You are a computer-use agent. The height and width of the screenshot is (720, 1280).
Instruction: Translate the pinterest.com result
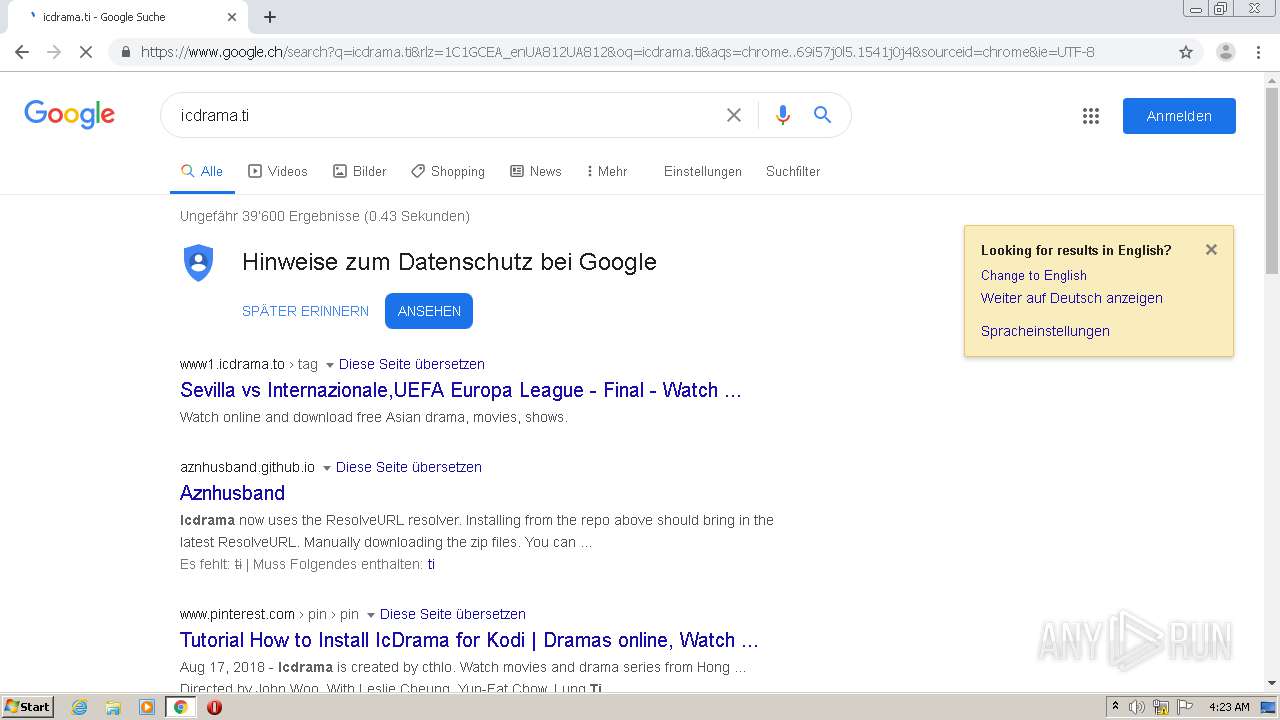[x=453, y=614]
